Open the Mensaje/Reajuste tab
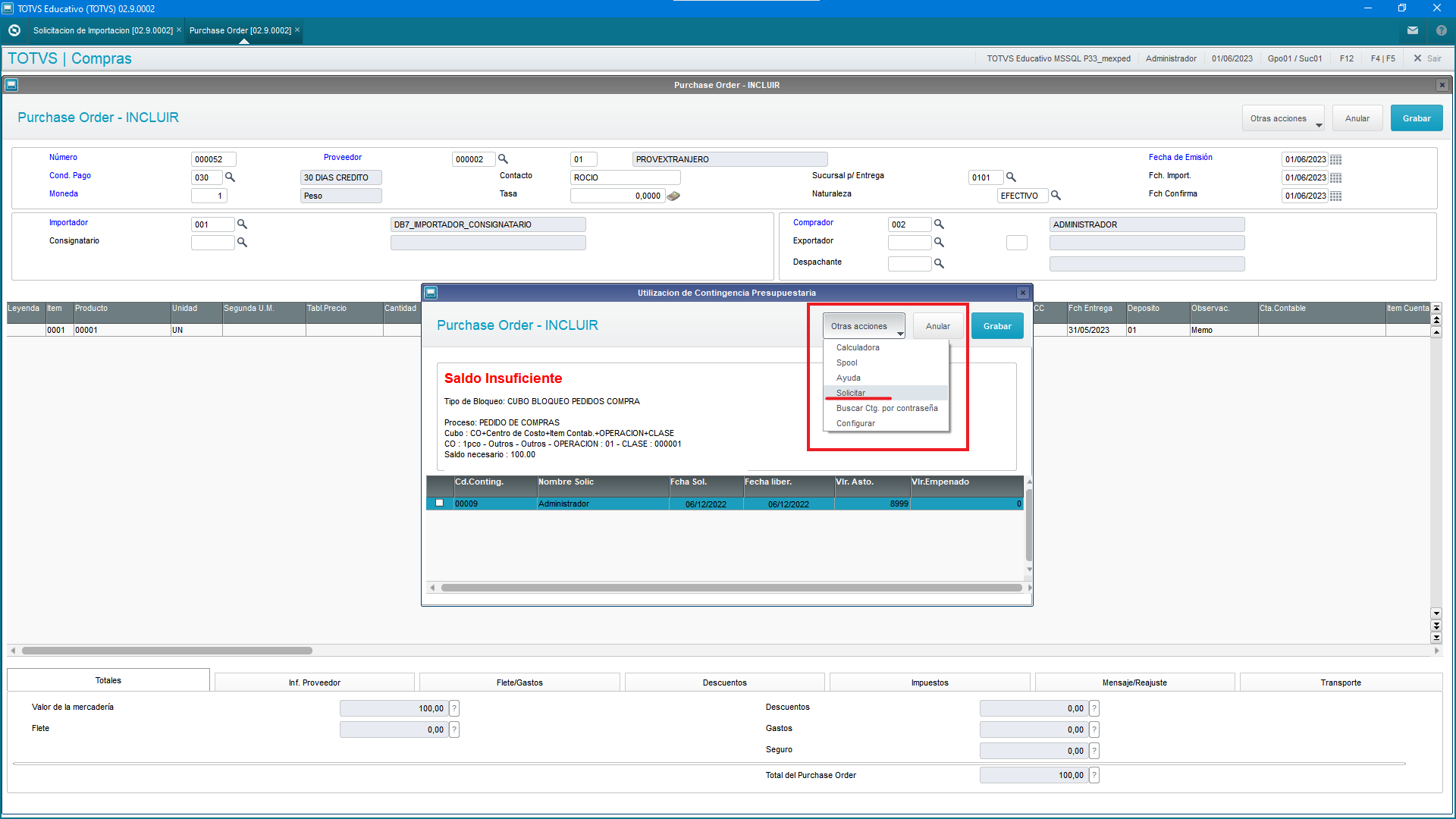Viewport: 1456px width, 819px height. [x=1134, y=682]
